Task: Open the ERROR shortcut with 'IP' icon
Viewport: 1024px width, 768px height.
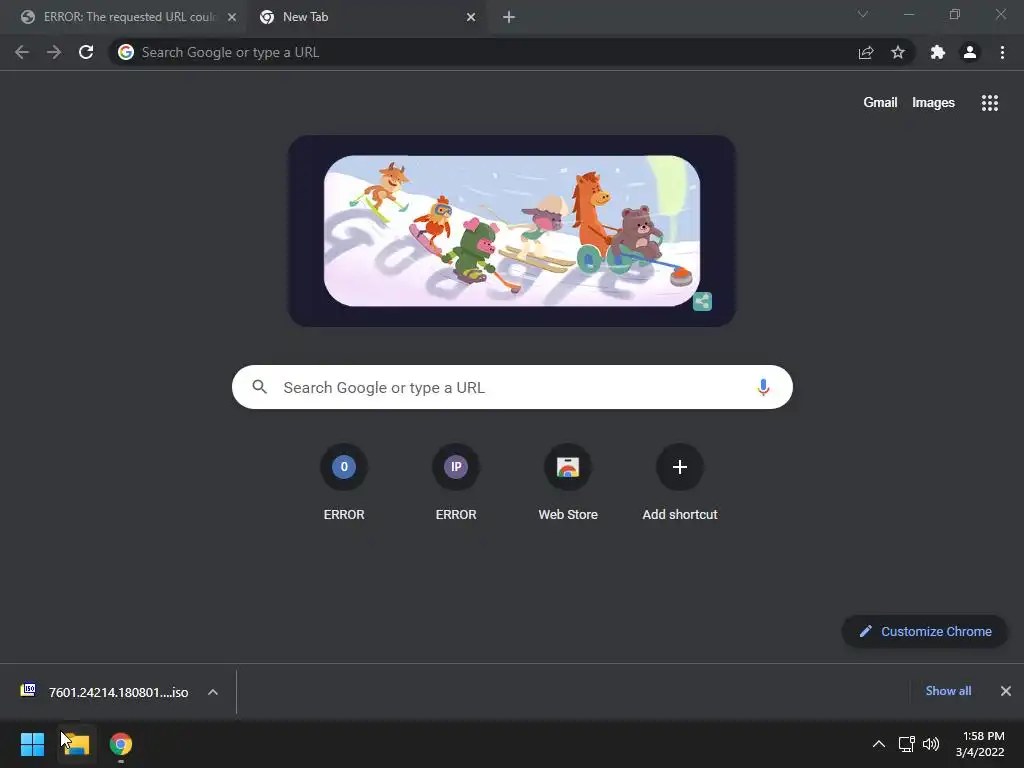Action: pos(456,467)
